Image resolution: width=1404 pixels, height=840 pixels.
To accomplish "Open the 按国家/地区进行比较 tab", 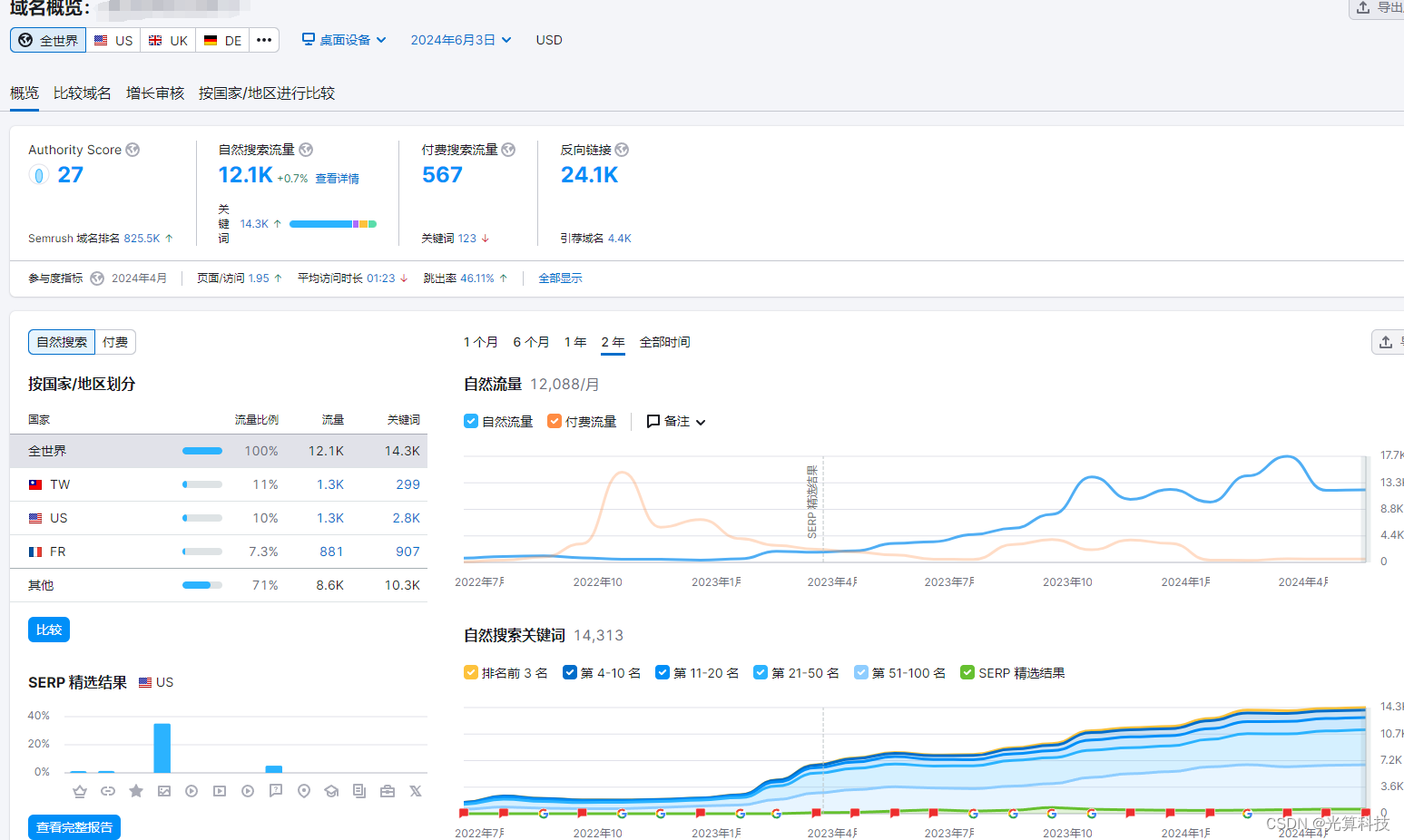I will point(267,93).
